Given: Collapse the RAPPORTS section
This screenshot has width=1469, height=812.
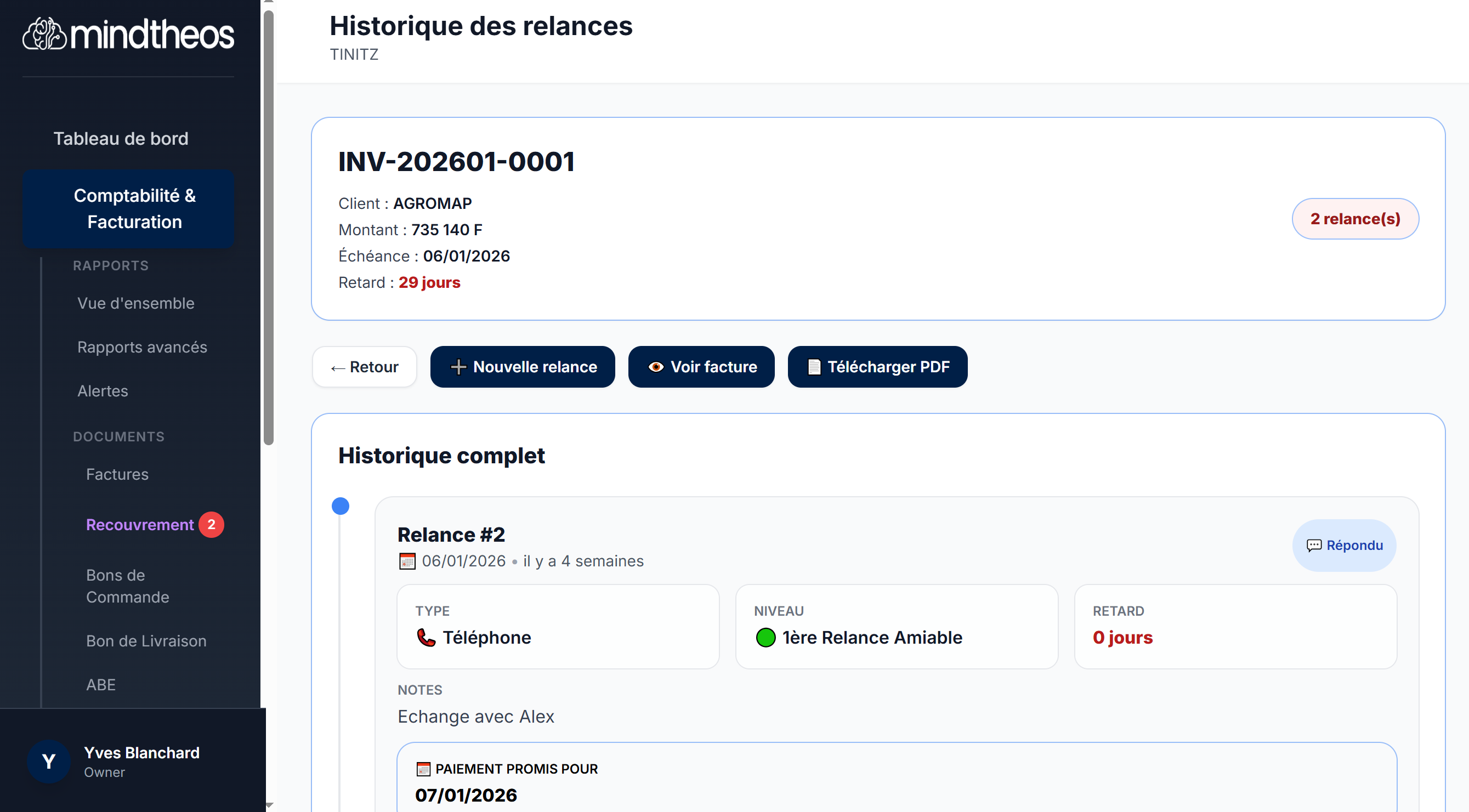Looking at the screenshot, I should coord(111,265).
